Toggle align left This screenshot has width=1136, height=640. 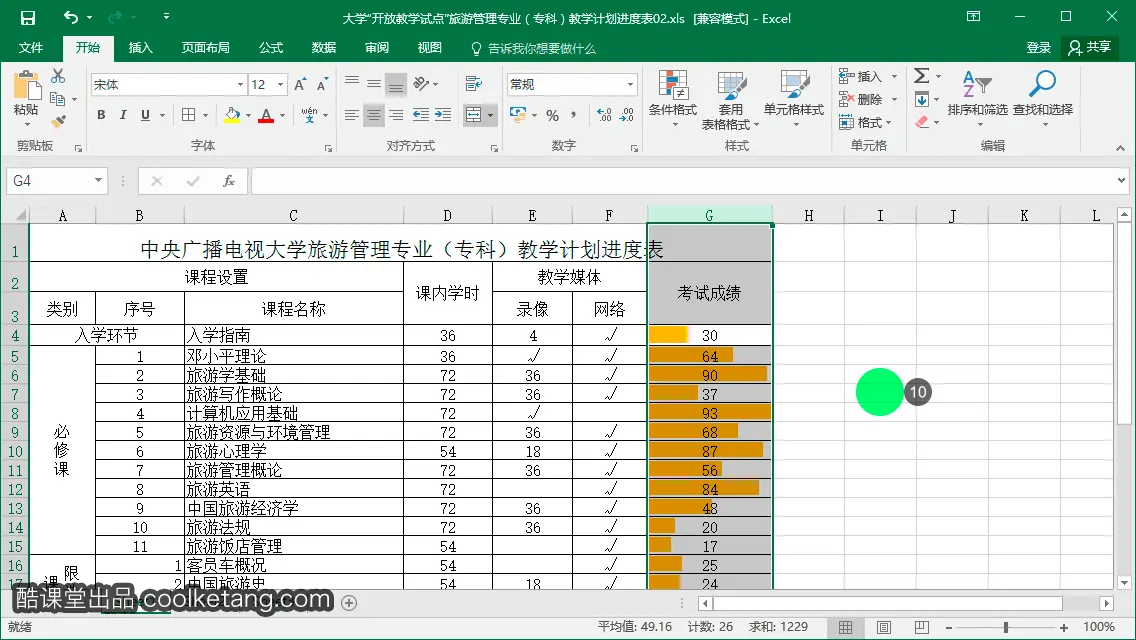click(351, 115)
